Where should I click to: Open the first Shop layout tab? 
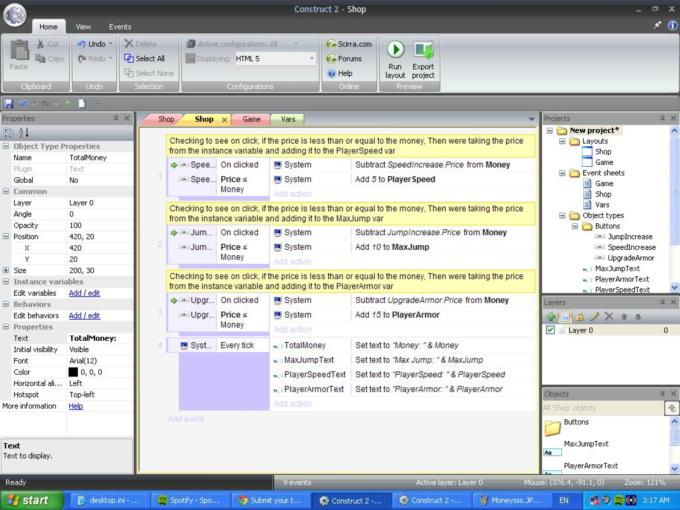point(165,119)
